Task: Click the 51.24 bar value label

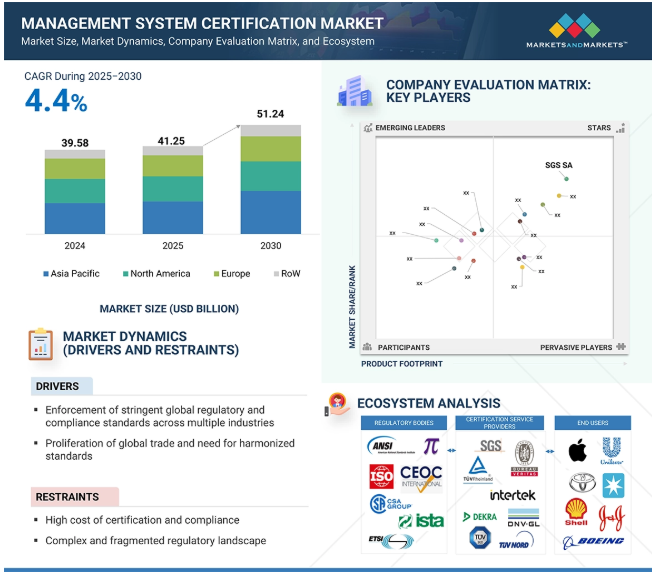Action: (x=270, y=114)
